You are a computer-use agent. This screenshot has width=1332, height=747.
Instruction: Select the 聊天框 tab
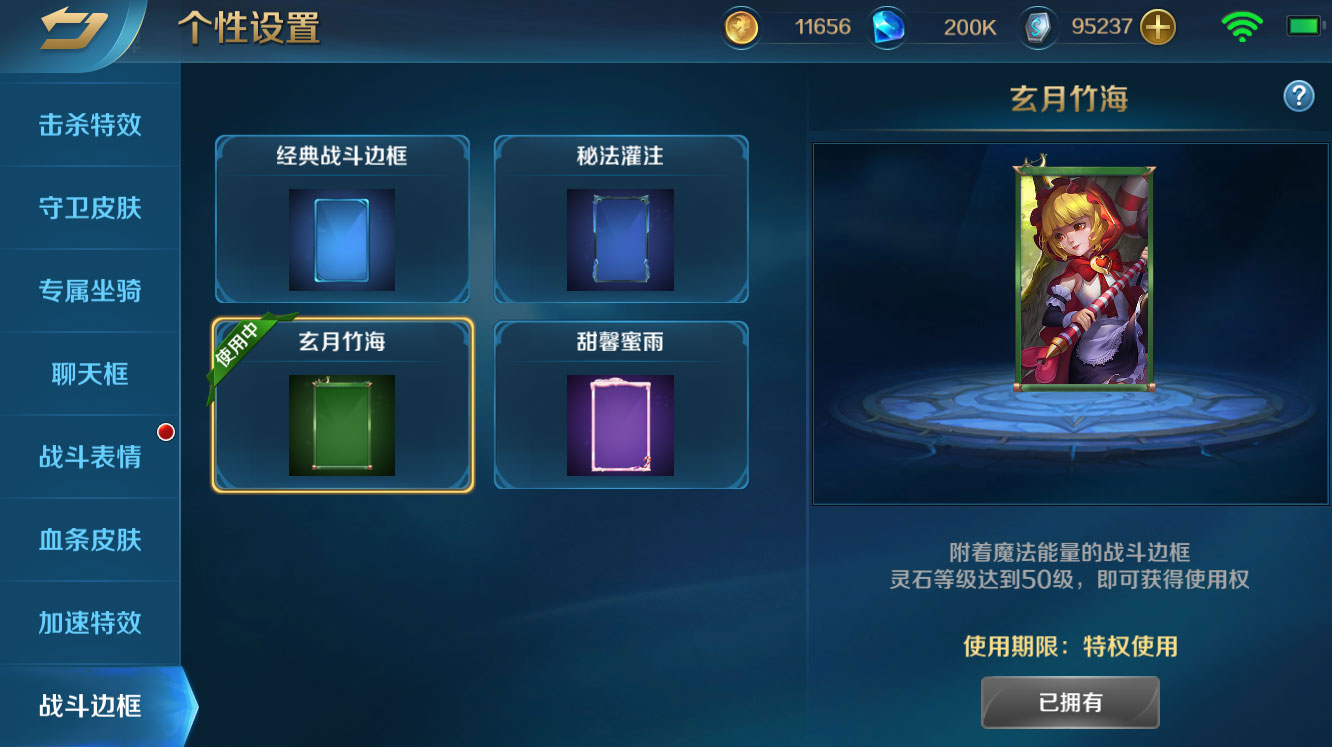coord(90,374)
